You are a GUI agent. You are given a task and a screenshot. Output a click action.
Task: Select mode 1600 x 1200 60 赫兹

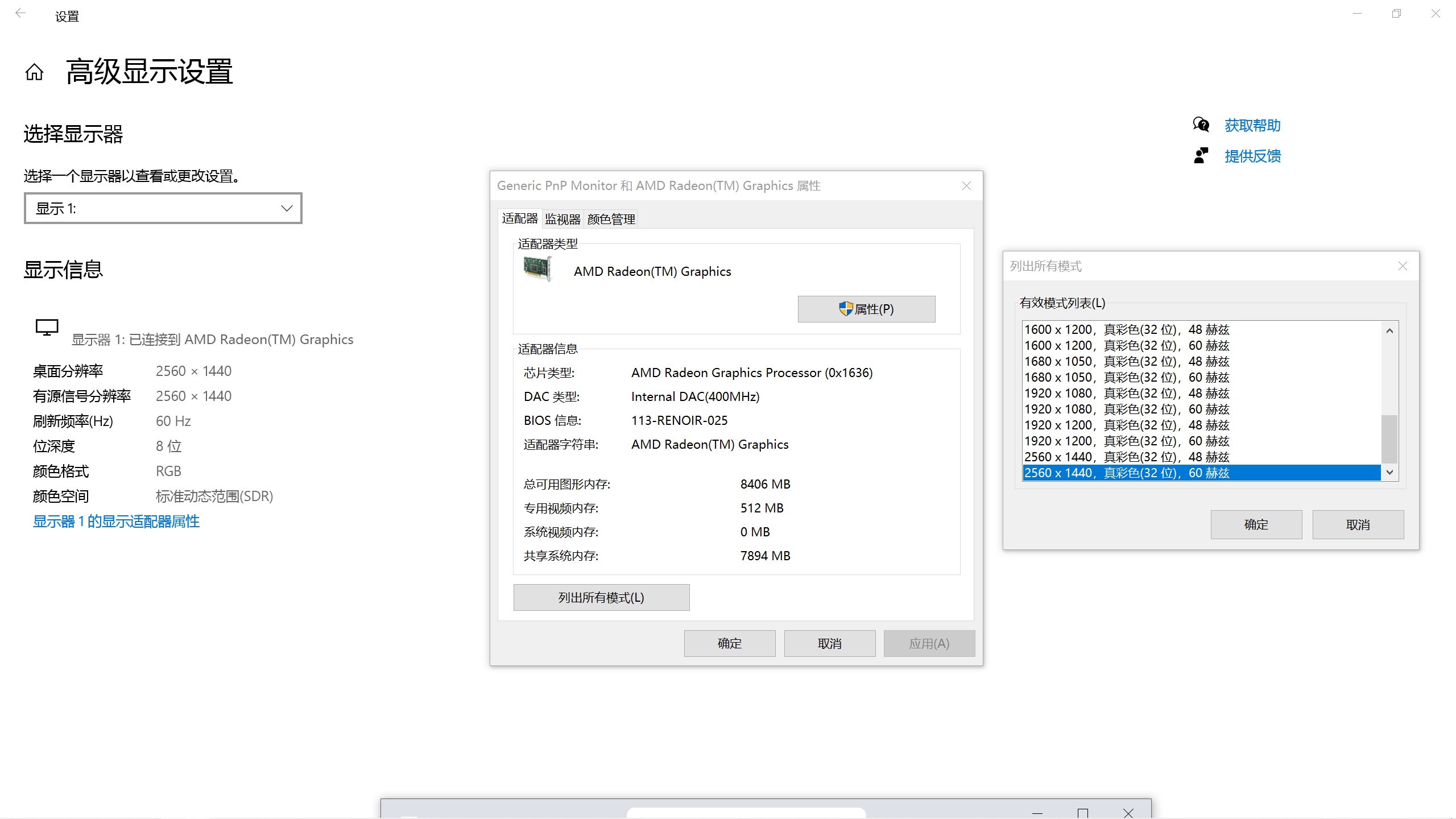(x=1202, y=346)
